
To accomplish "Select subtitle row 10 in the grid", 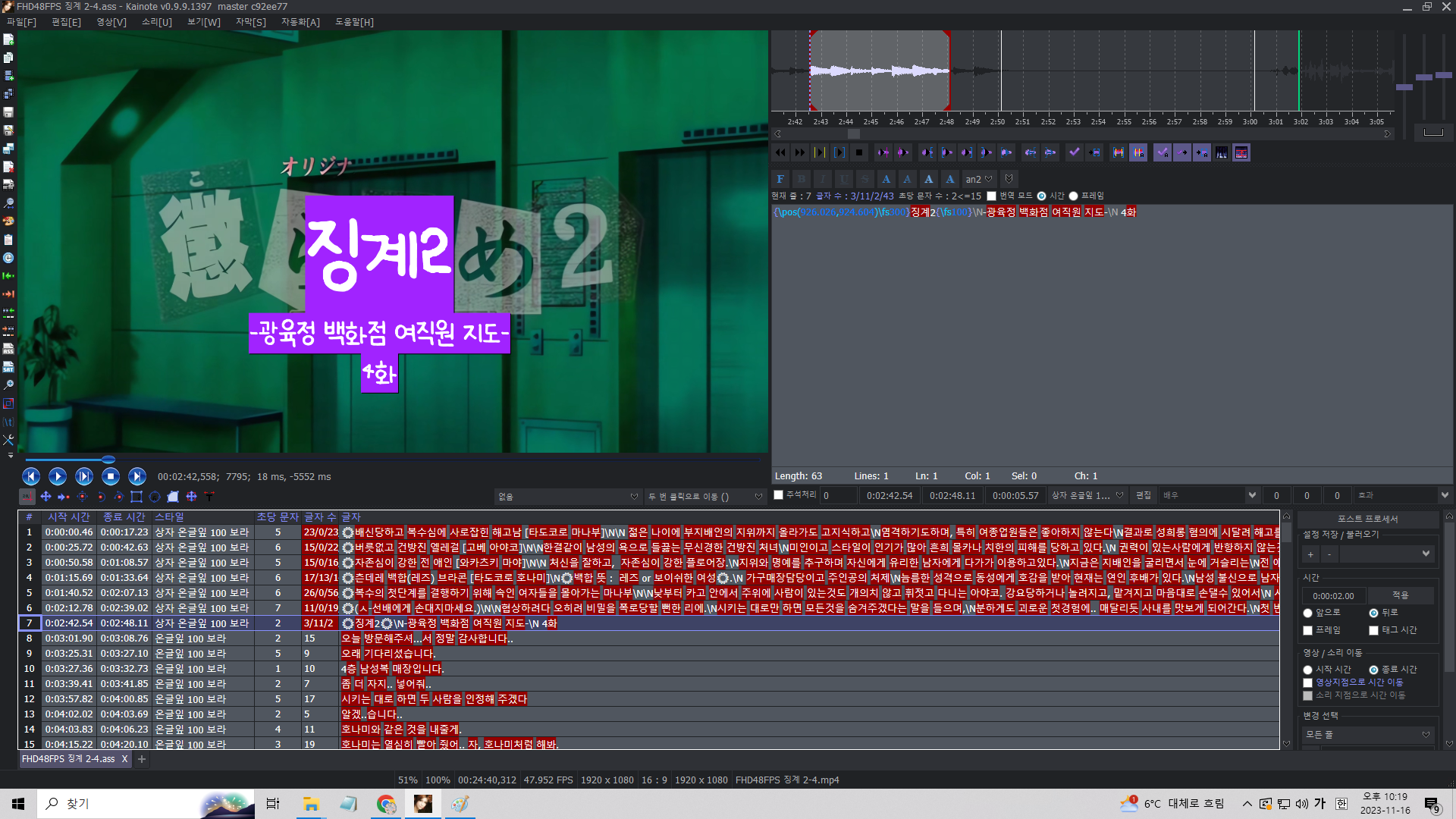I will point(648,669).
